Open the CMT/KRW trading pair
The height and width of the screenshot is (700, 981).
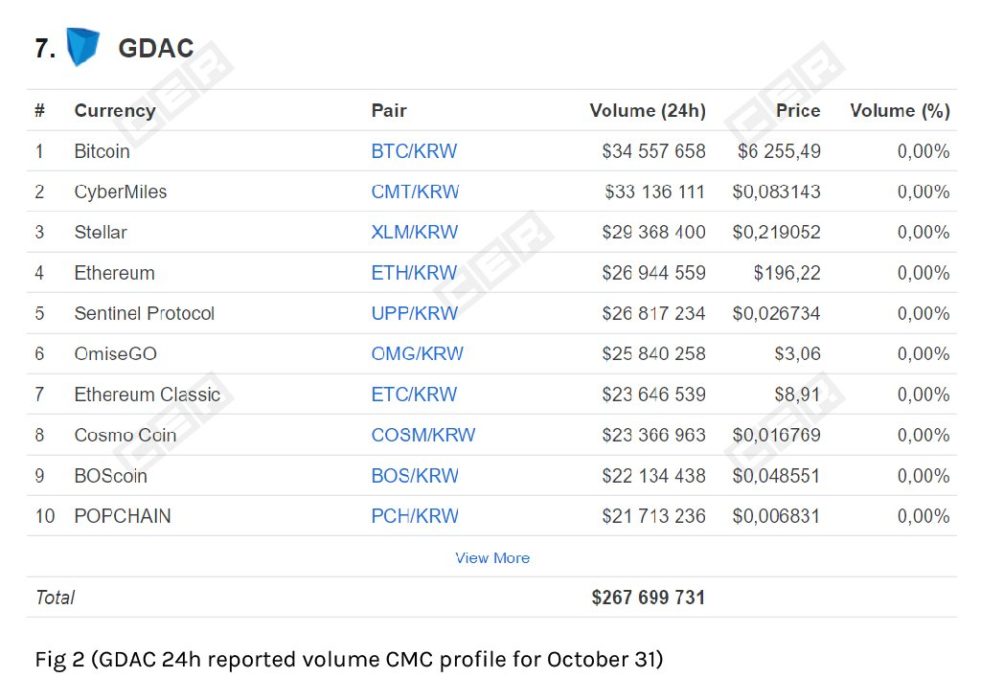(416, 191)
